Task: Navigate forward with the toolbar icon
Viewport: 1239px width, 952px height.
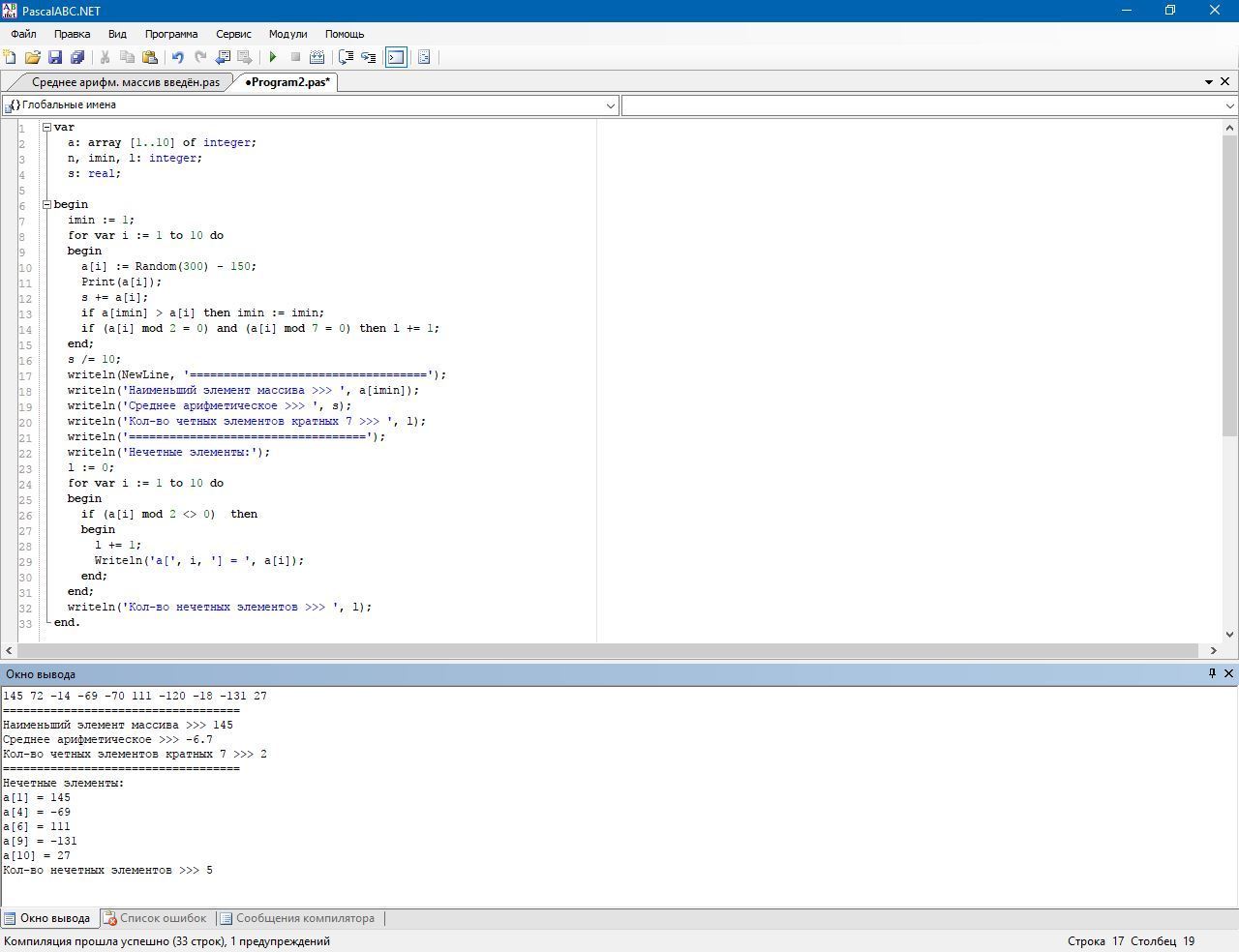Action: click(245, 57)
